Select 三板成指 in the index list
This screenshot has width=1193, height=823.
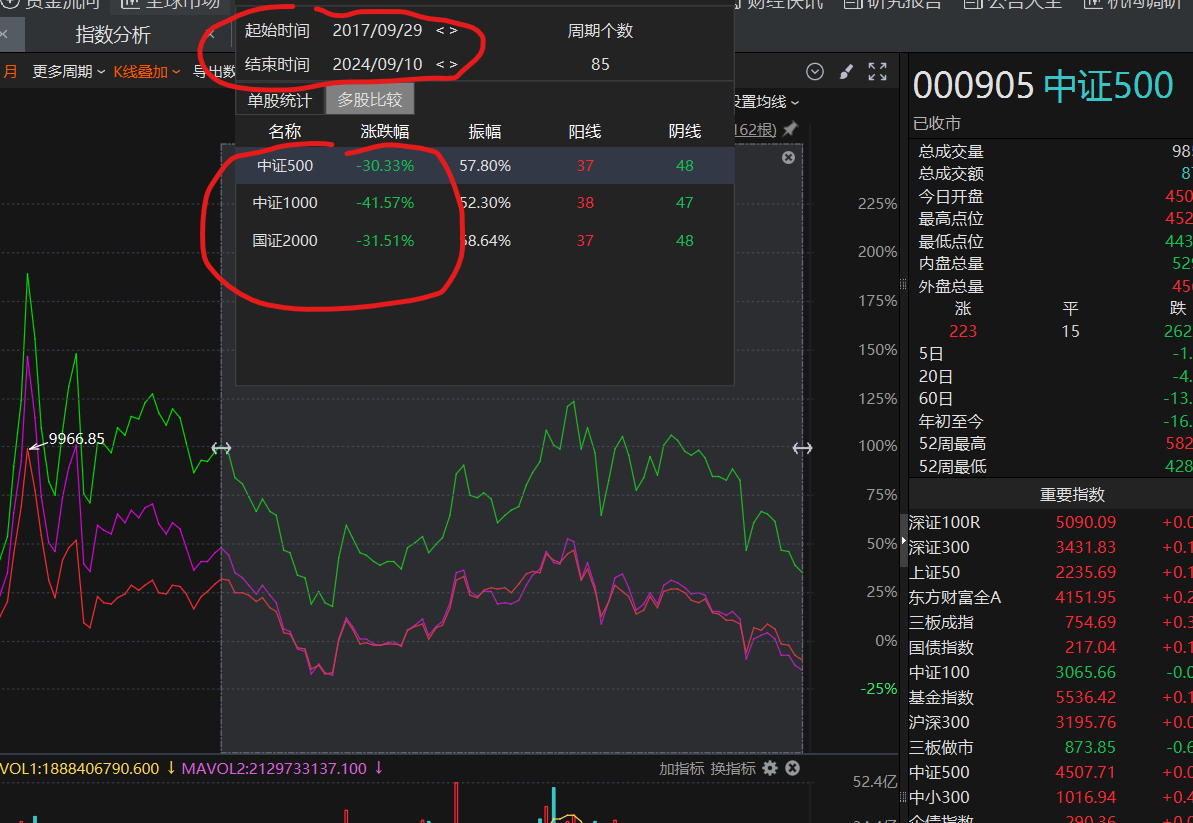coord(941,622)
